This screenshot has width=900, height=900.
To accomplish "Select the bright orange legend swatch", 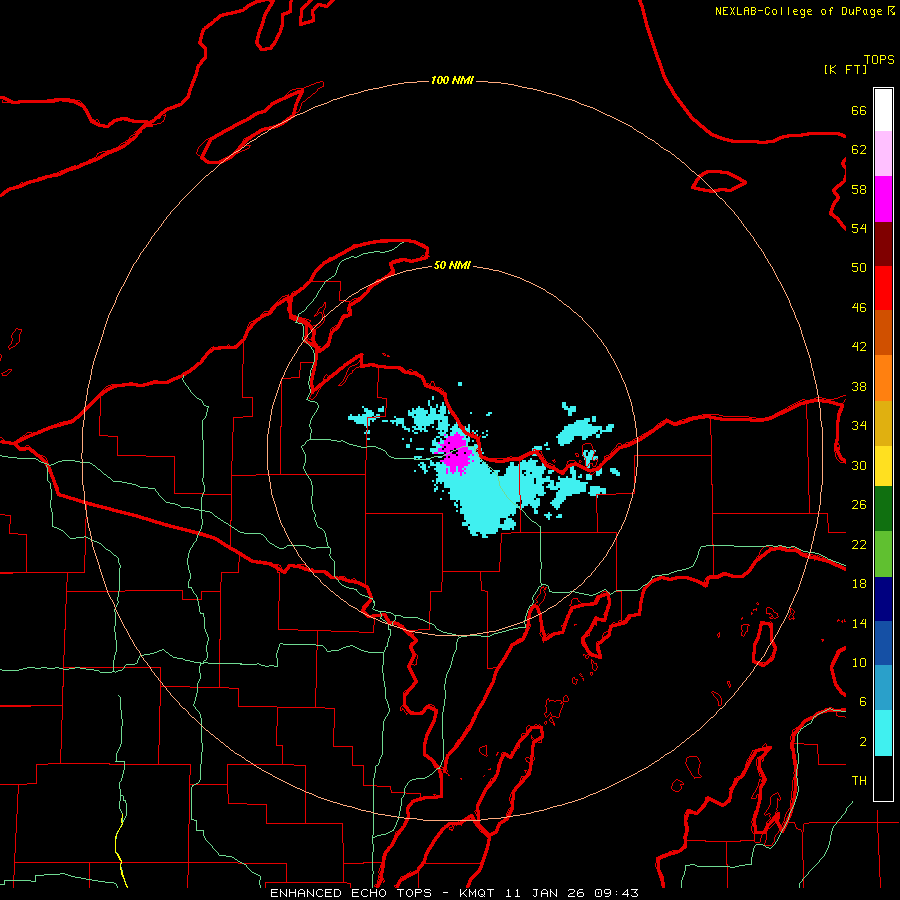I will point(883,378).
